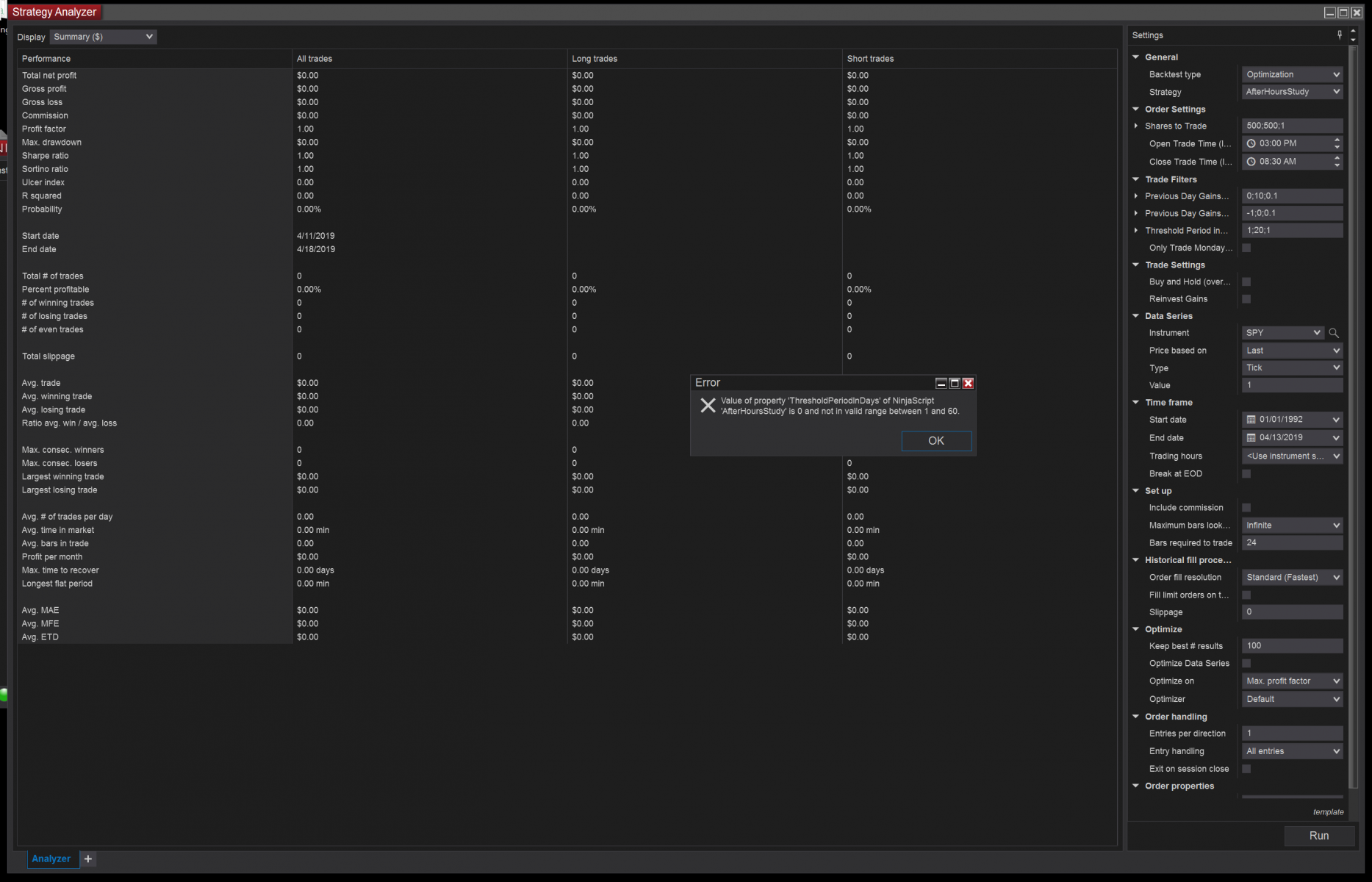Click clock icon in Close Trade Time
Image resolution: width=1372 pixels, height=882 pixels.
coord(1251,161)
